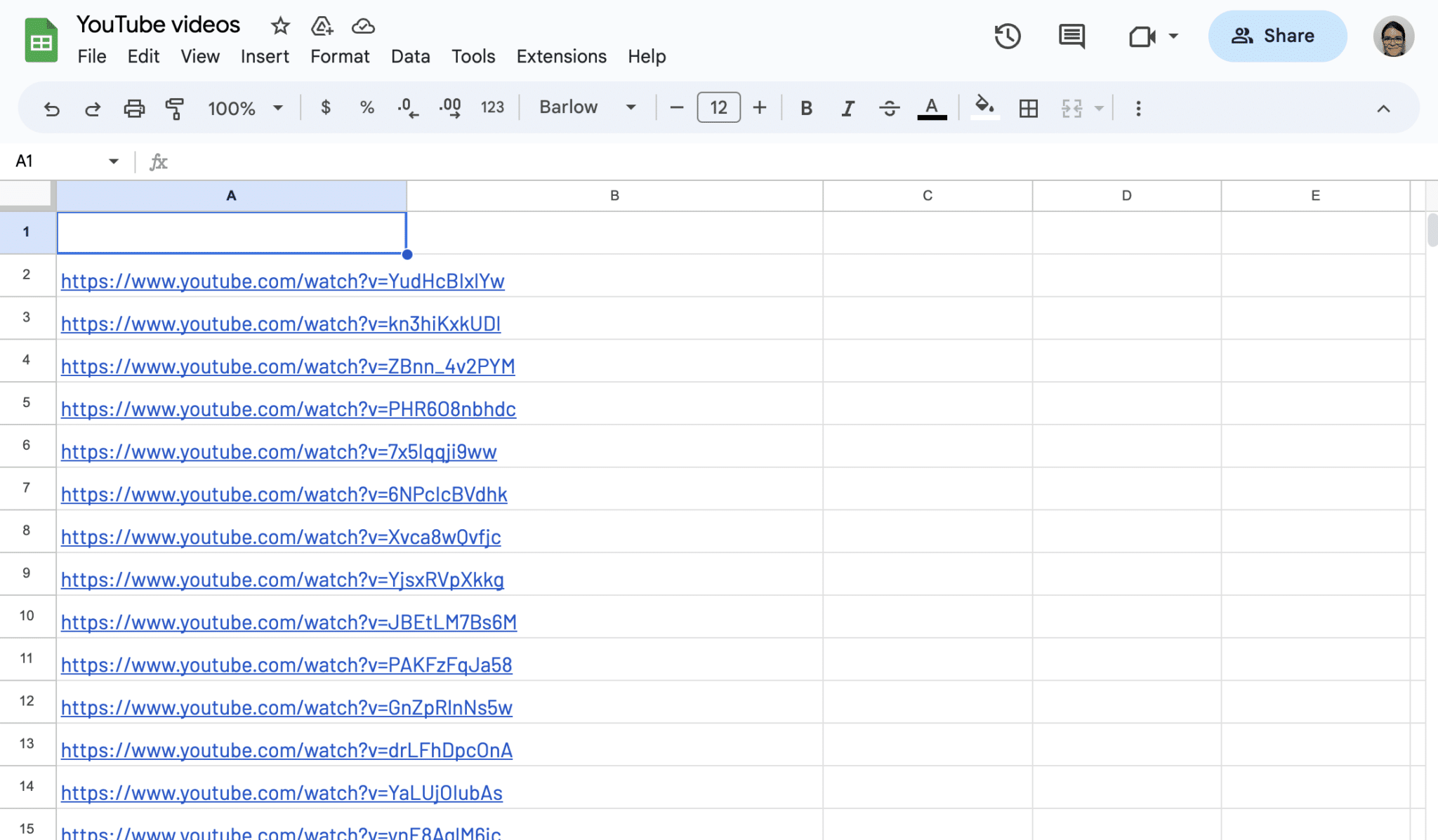Viewport: 1438px width, 840px height.
Task: Select the Paint format tool
Action: point(174,109)
